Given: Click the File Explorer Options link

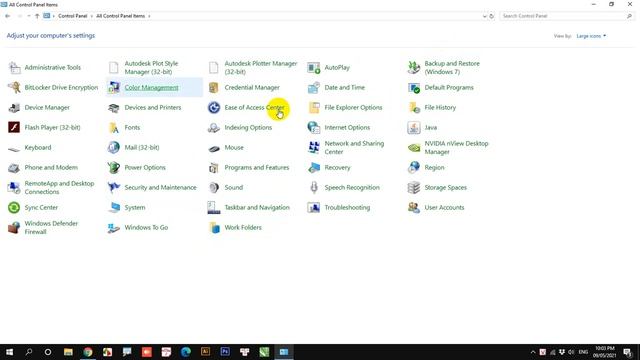Looking at the screenshot, I should [353, 107].
